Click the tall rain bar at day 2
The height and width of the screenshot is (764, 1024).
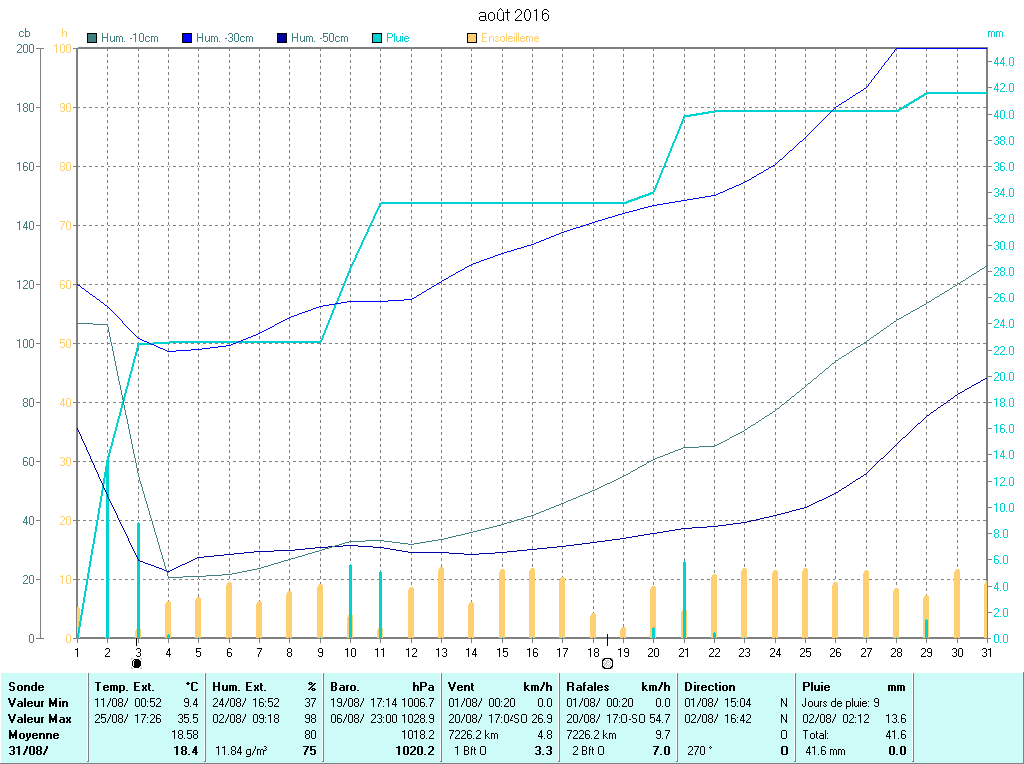(107, 550)
